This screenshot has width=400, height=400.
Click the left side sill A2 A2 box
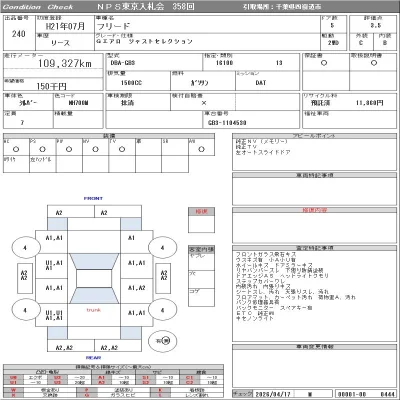pyautogui.click(x=24, y=278)
